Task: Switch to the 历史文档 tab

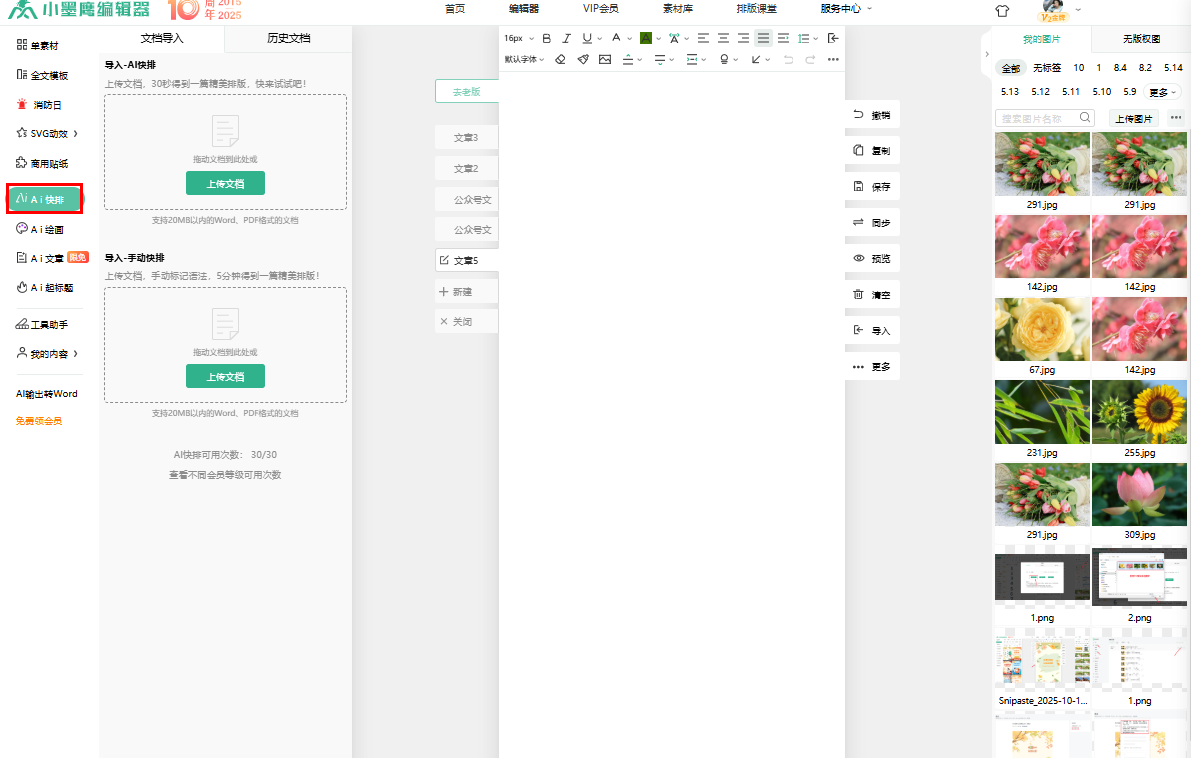Action: (289, 38)
